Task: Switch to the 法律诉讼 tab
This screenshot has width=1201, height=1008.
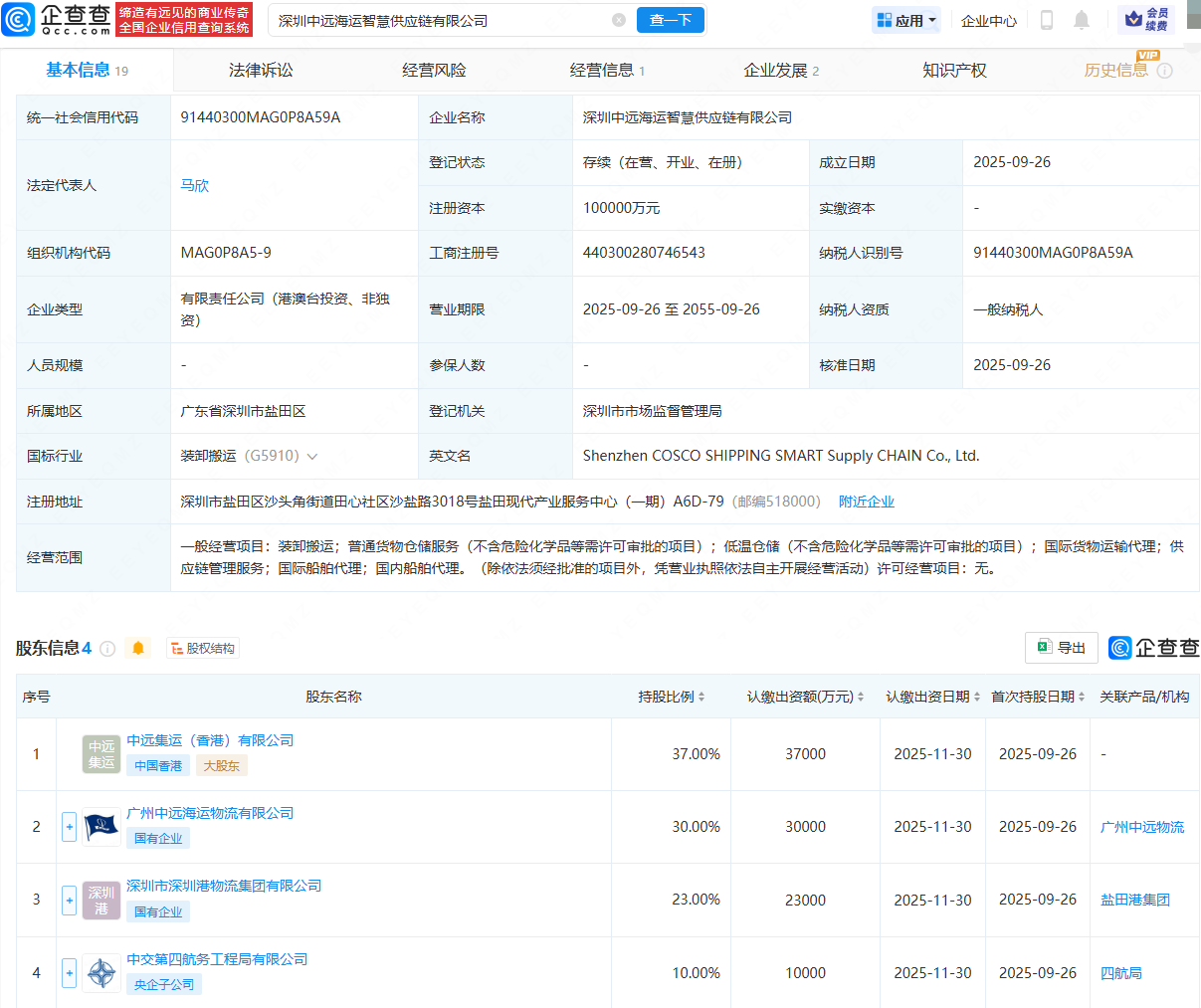Action: tap(261, 71)
